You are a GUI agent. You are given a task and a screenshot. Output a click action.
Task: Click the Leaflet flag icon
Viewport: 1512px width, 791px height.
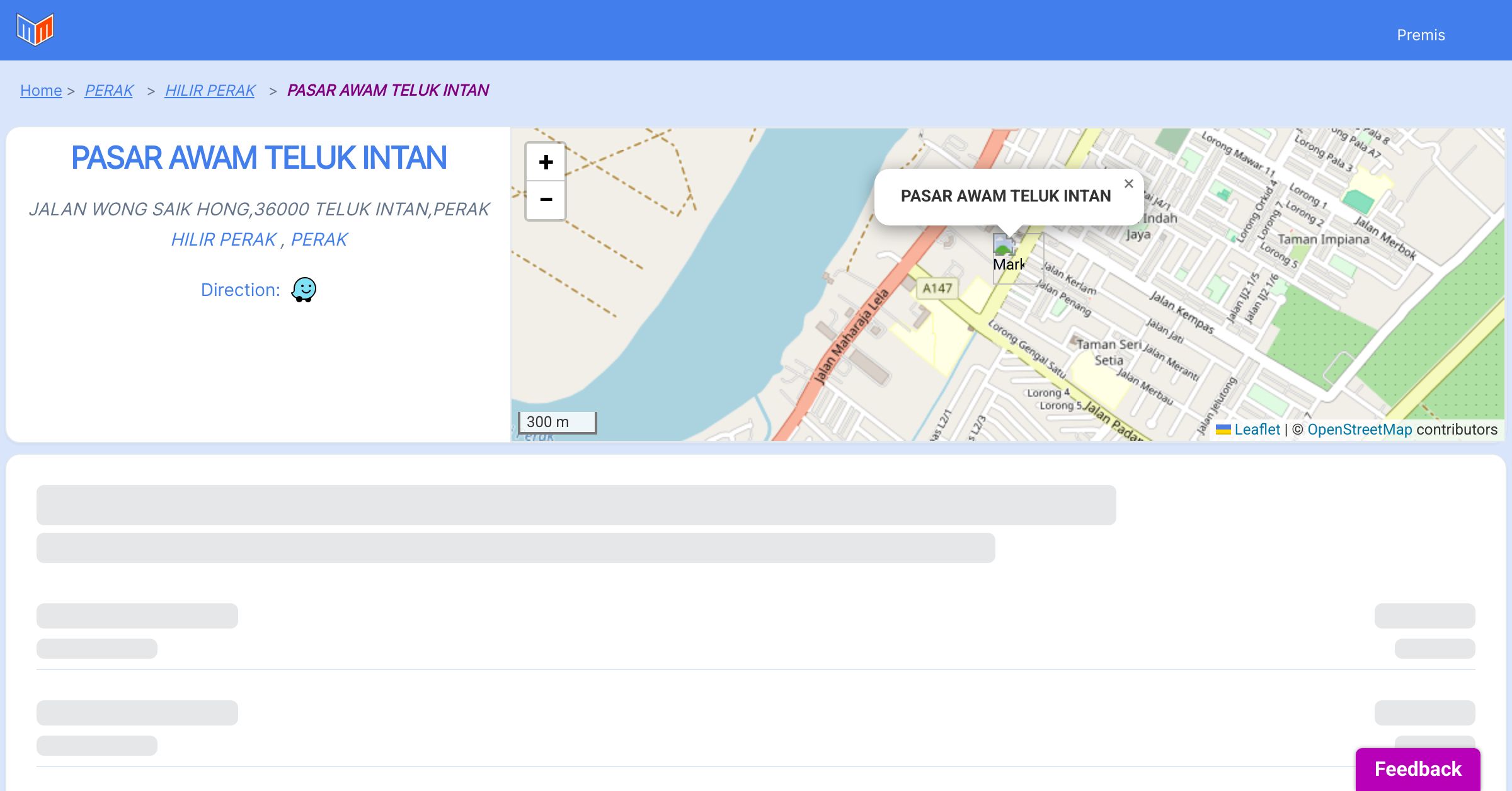coord(1223,430)
